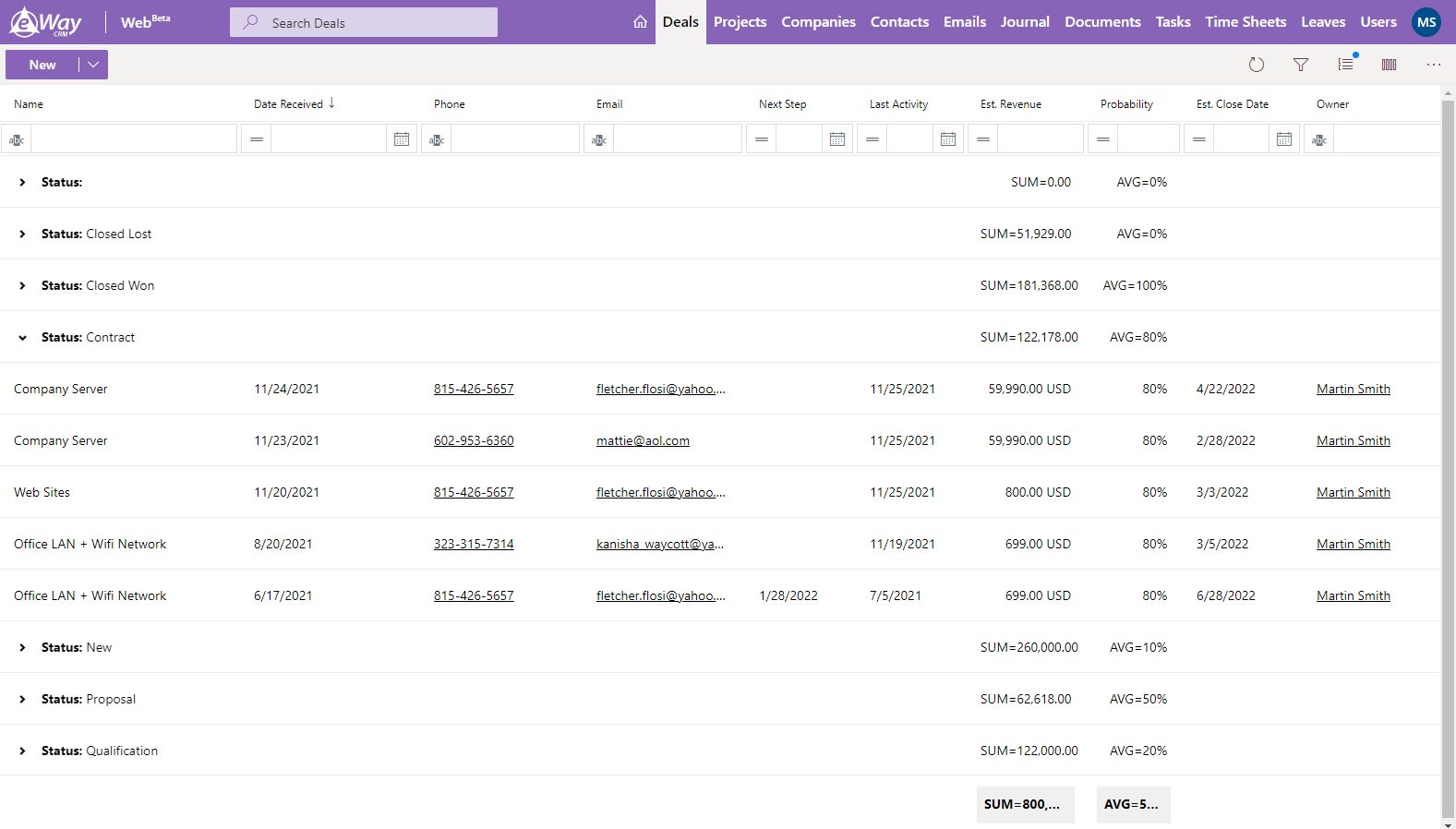Viewport: 1456px width, 829px height.
Task: Open Last Activity filter calendar picker
Action: (948, 138)
